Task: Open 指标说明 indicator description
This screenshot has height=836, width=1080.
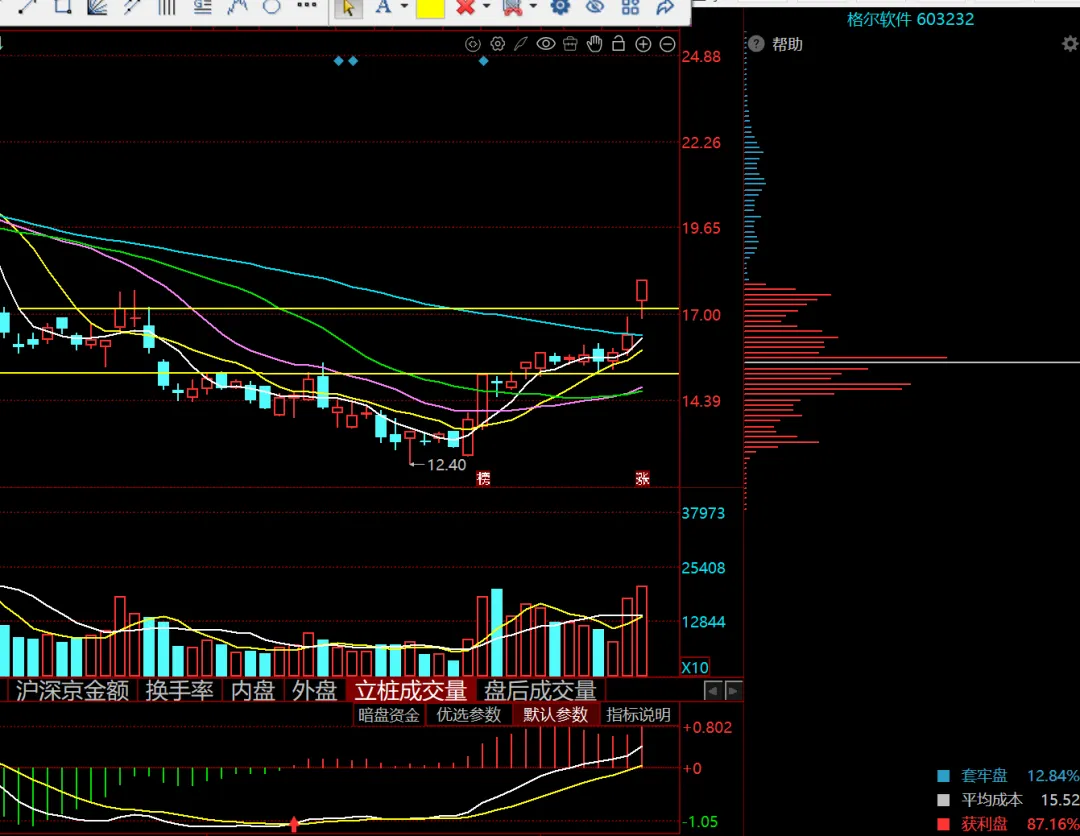Action: coord(638,715)
